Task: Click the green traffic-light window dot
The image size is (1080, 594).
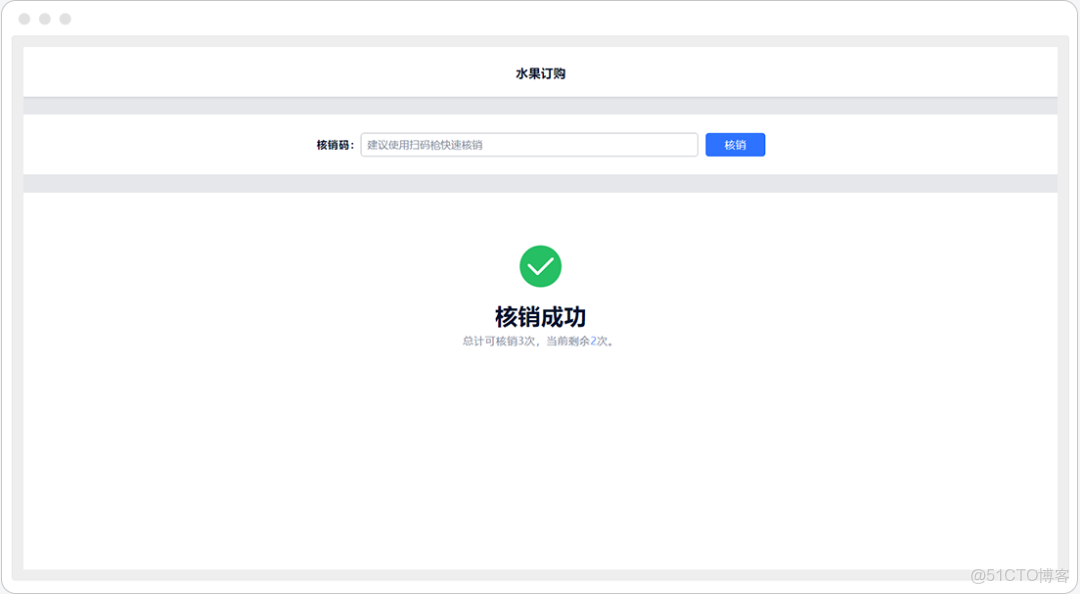Action: (63, 17)
